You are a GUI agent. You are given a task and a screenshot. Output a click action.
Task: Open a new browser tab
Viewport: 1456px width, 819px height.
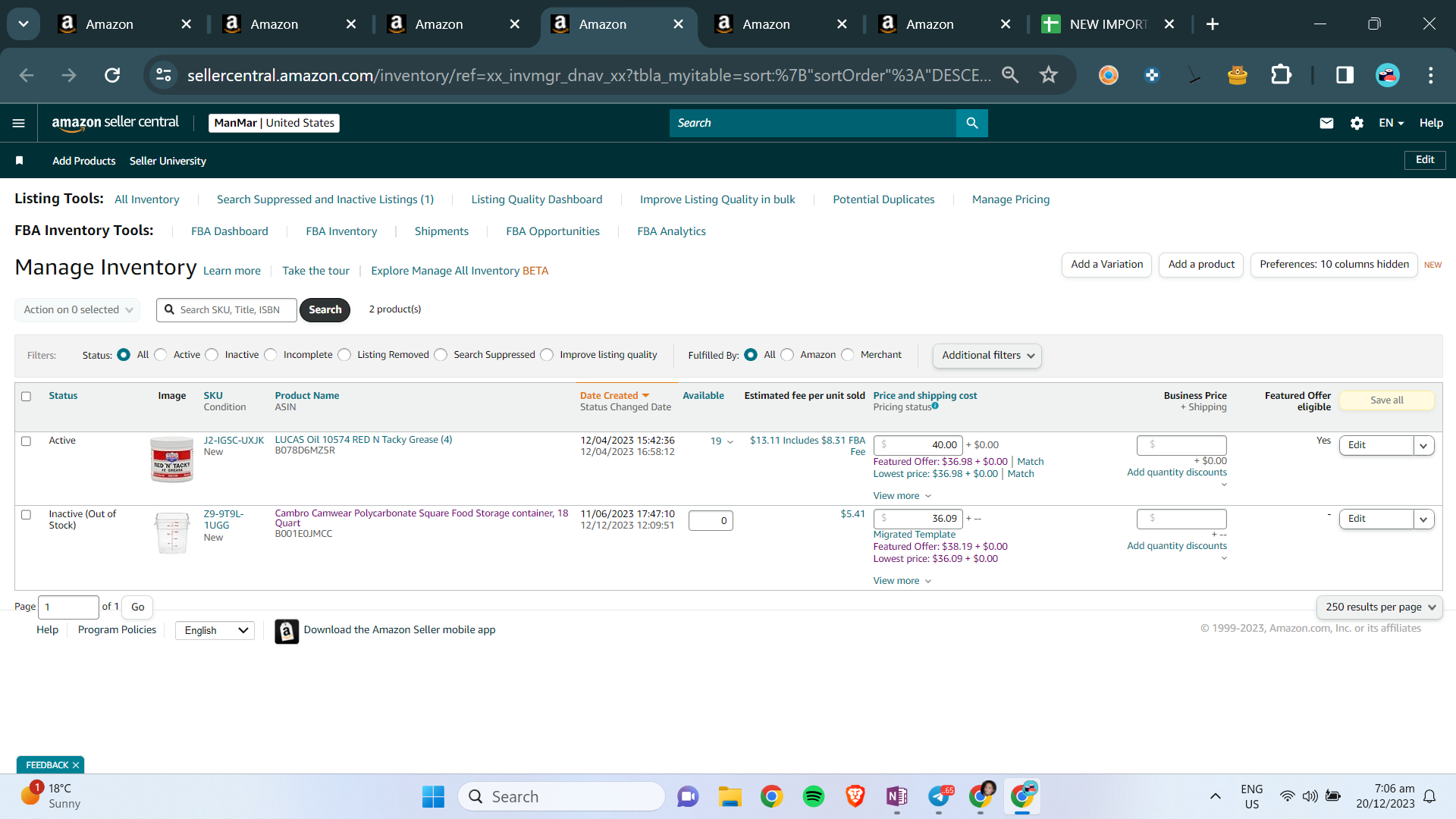pos(1213,24)
